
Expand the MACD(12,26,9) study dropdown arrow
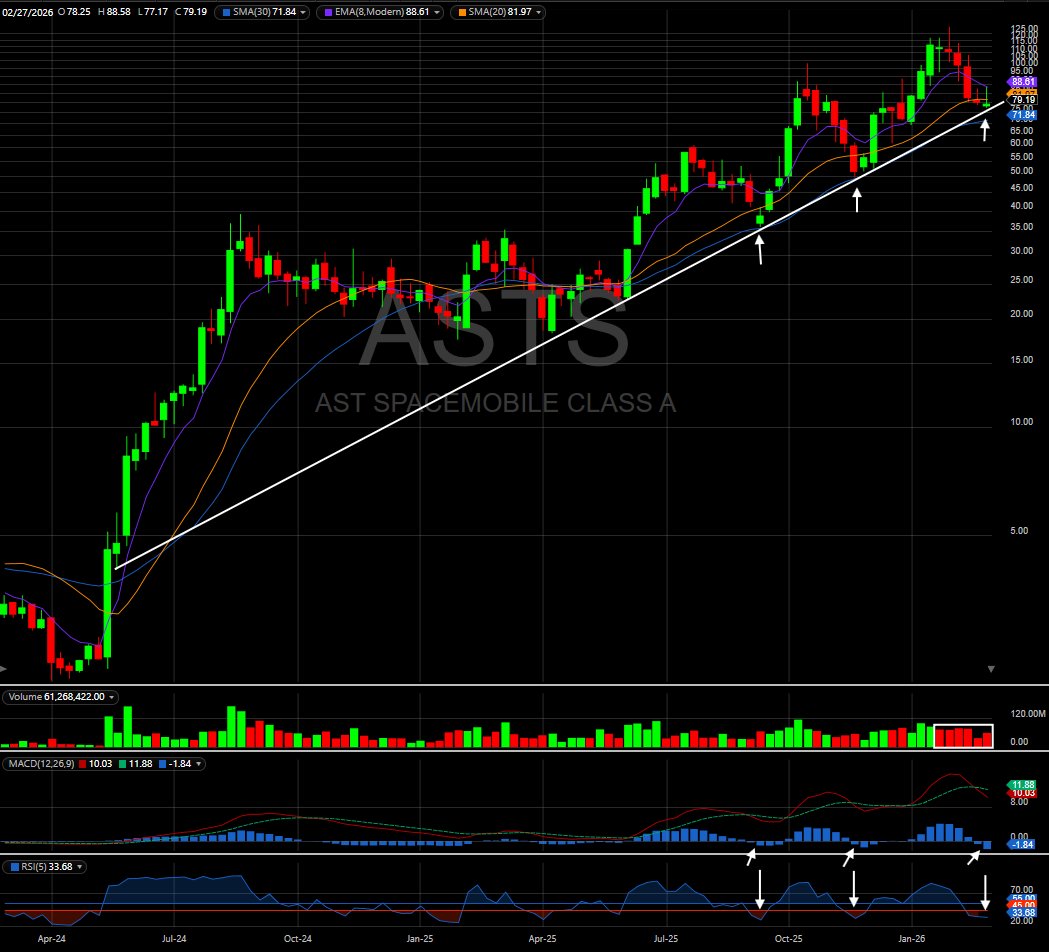pos(199,764)
